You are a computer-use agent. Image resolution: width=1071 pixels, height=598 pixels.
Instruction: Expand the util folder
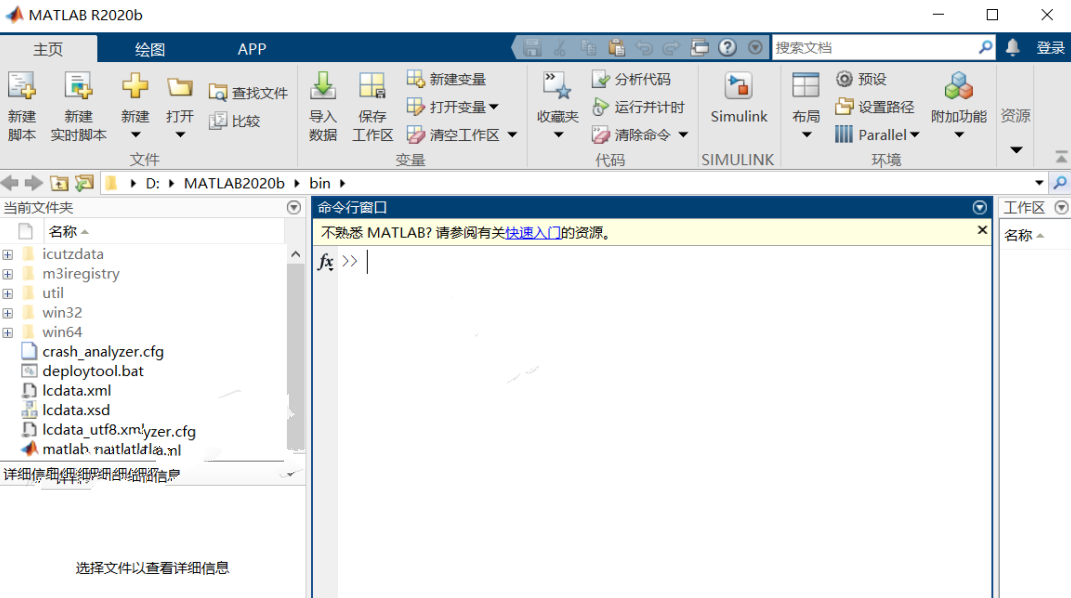[8, 294]
